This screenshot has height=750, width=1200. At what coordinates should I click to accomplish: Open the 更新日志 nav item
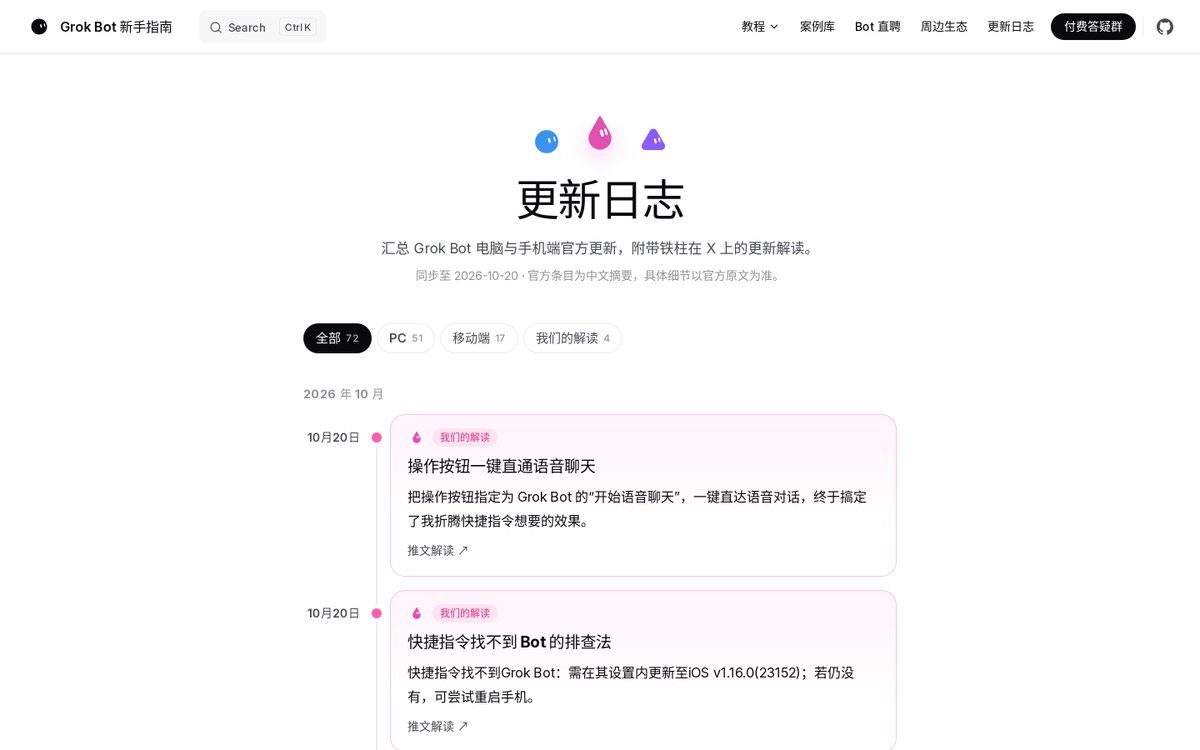pos(1011,27)
